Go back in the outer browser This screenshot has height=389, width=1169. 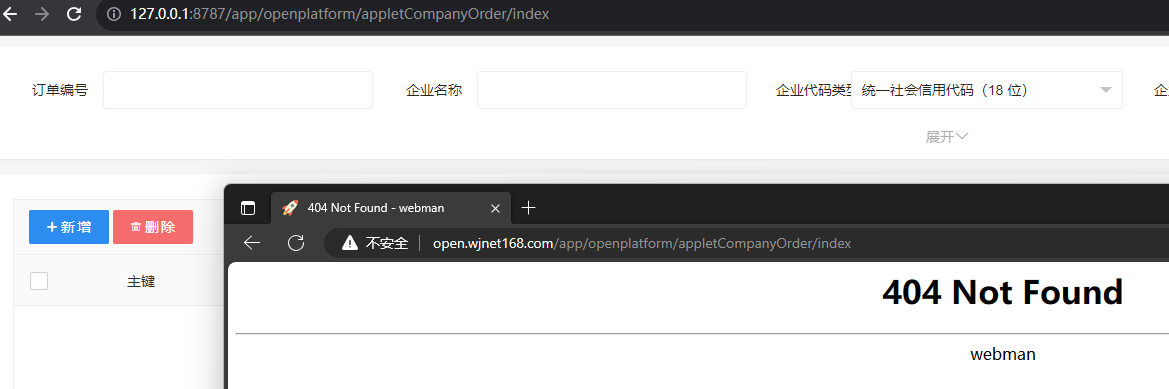10,13
